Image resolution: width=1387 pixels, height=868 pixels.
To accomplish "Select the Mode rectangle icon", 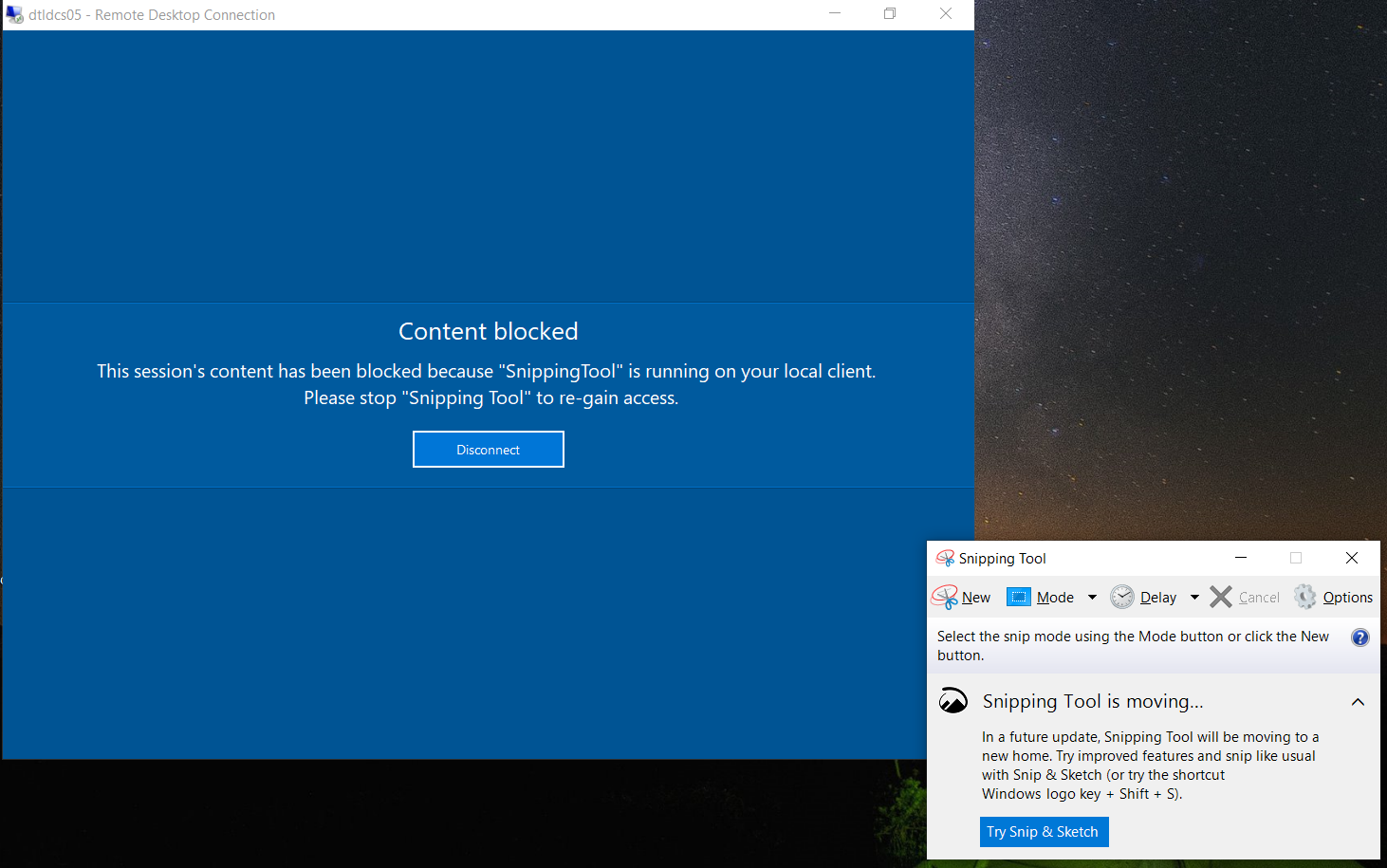I will (x=1017, y=597).
